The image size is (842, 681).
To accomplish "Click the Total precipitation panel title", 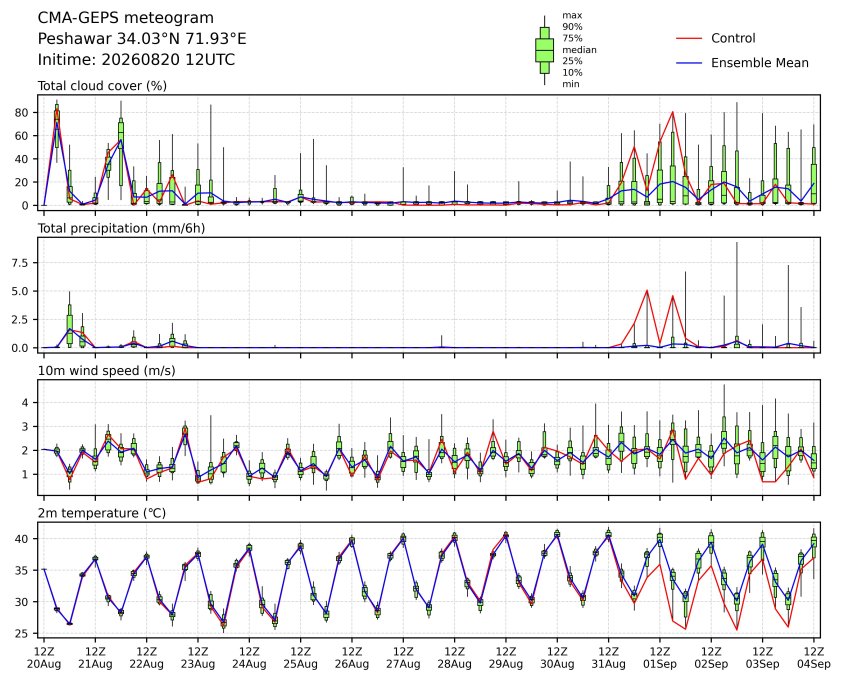I will pyautogui.click(x=121, y=228).
